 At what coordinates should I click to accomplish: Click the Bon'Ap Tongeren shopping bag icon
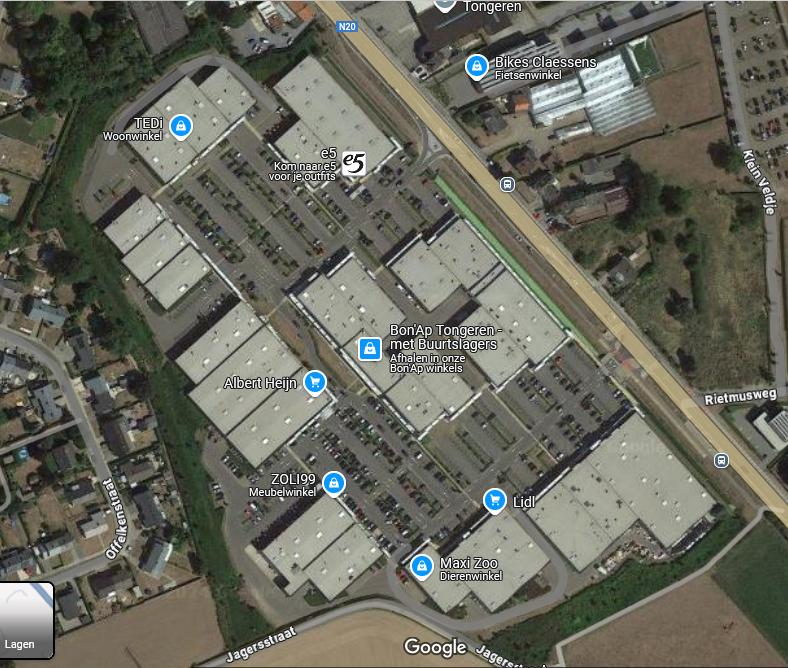[x=370, y=348]
